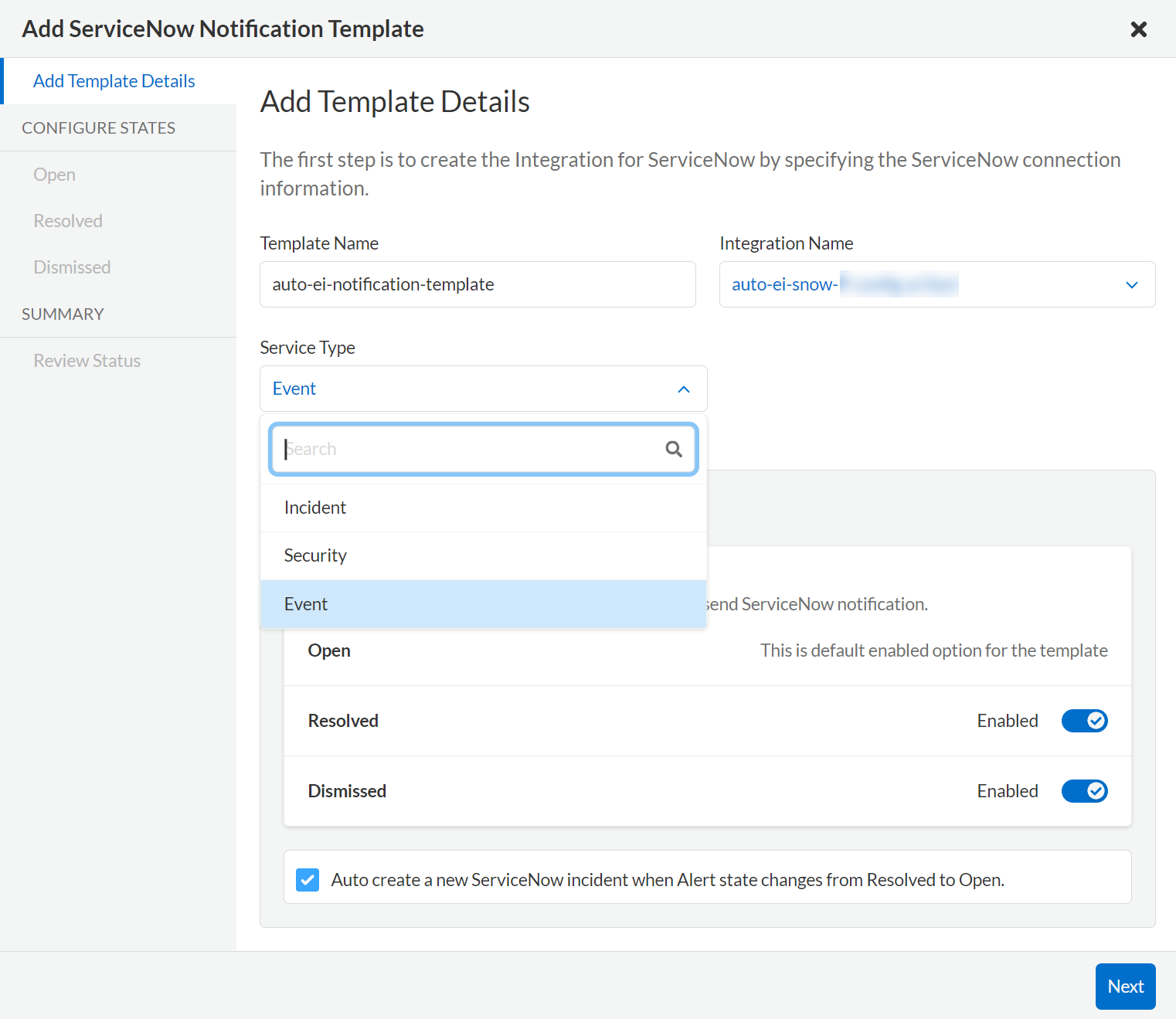Focus the Service Type search box
Image resolution: width=1176 pixels, height=1019 pixels.
click(484, 449)
